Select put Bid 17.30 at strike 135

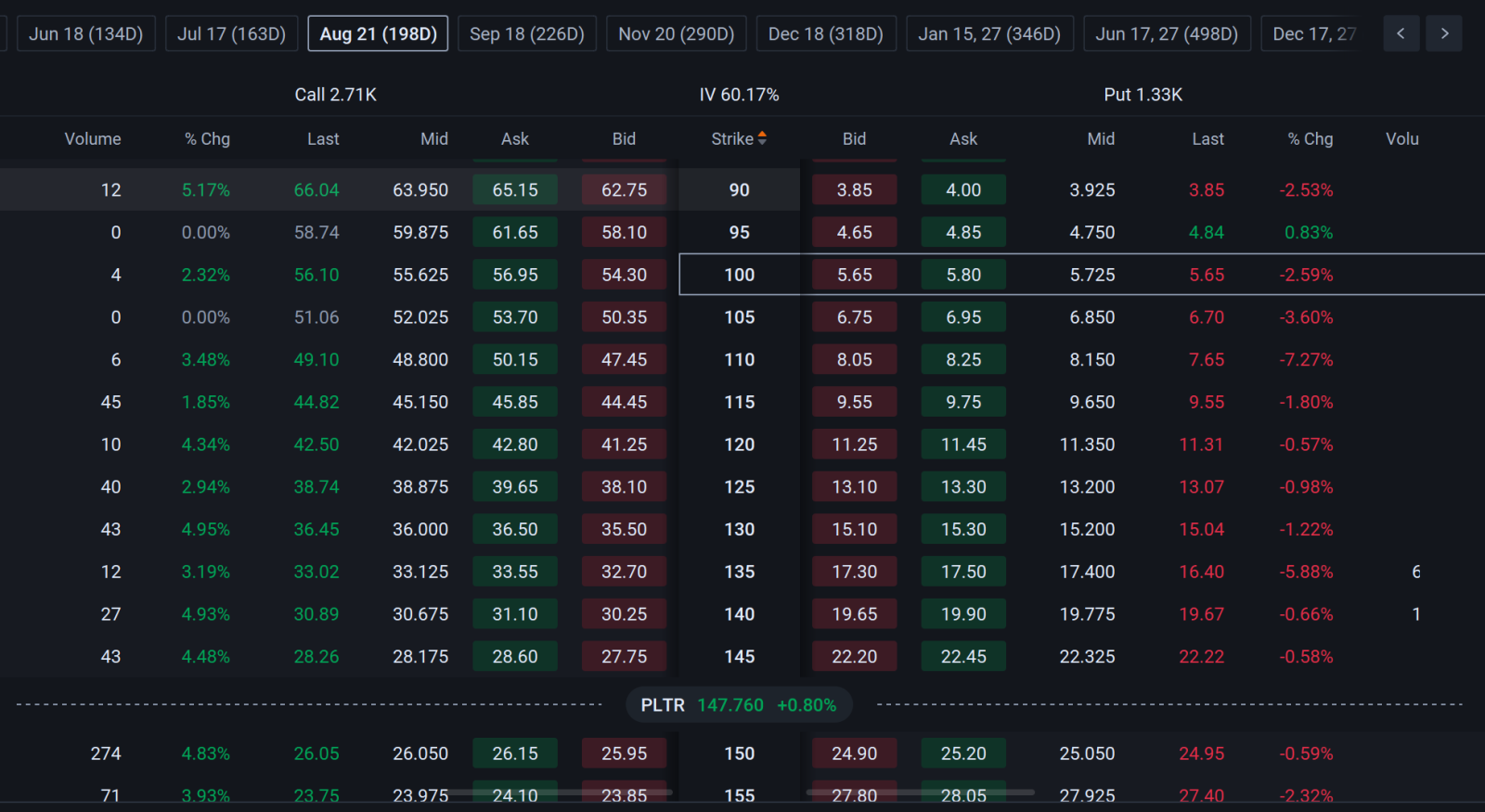pyautogui.click(x=855, y=572)
